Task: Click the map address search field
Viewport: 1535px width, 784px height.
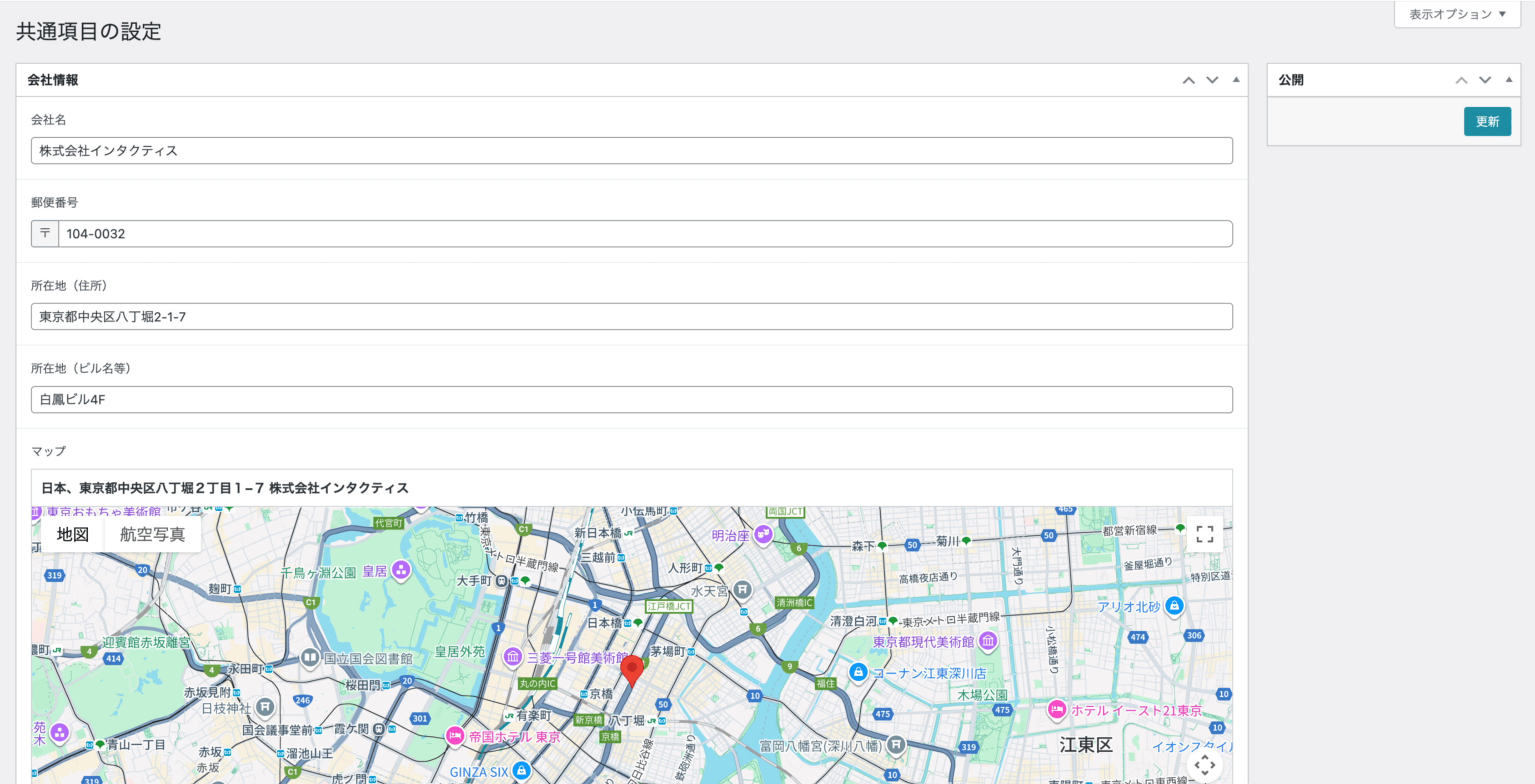Action: [632, 488]
